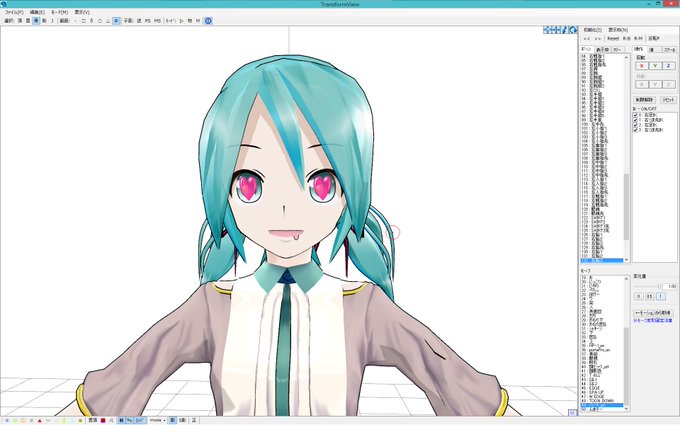Open the 表示(V) menu
The height and width of the screenshot is (425, 680).
pos(82,12)
